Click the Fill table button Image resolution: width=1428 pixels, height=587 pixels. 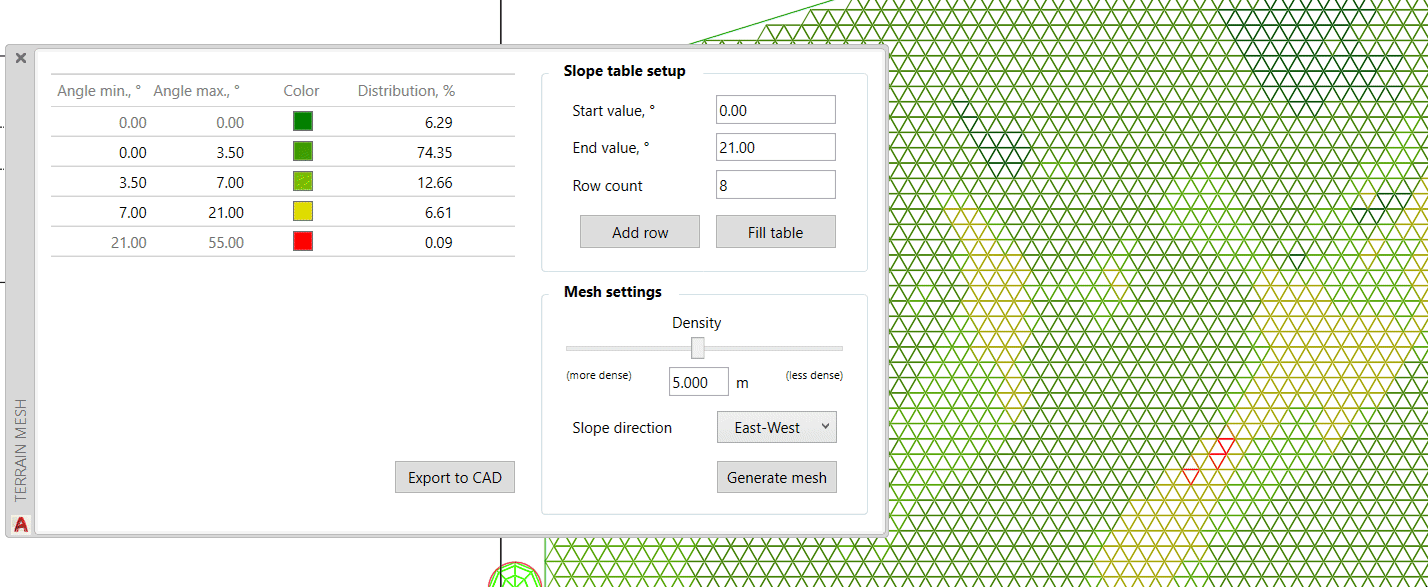pyautogui.click(x=775, y=232)
